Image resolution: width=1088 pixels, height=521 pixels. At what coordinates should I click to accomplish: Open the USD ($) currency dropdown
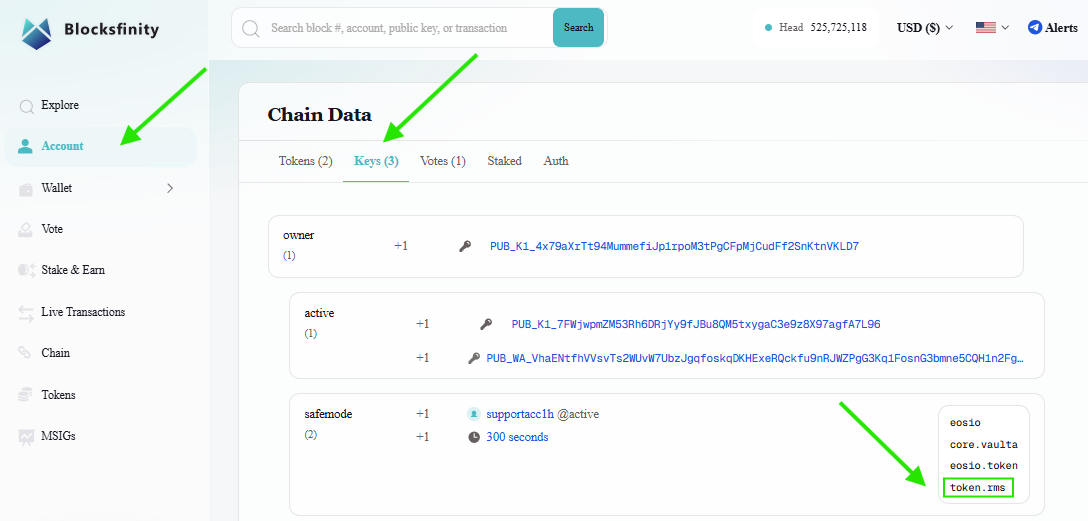tap(925, 28)
